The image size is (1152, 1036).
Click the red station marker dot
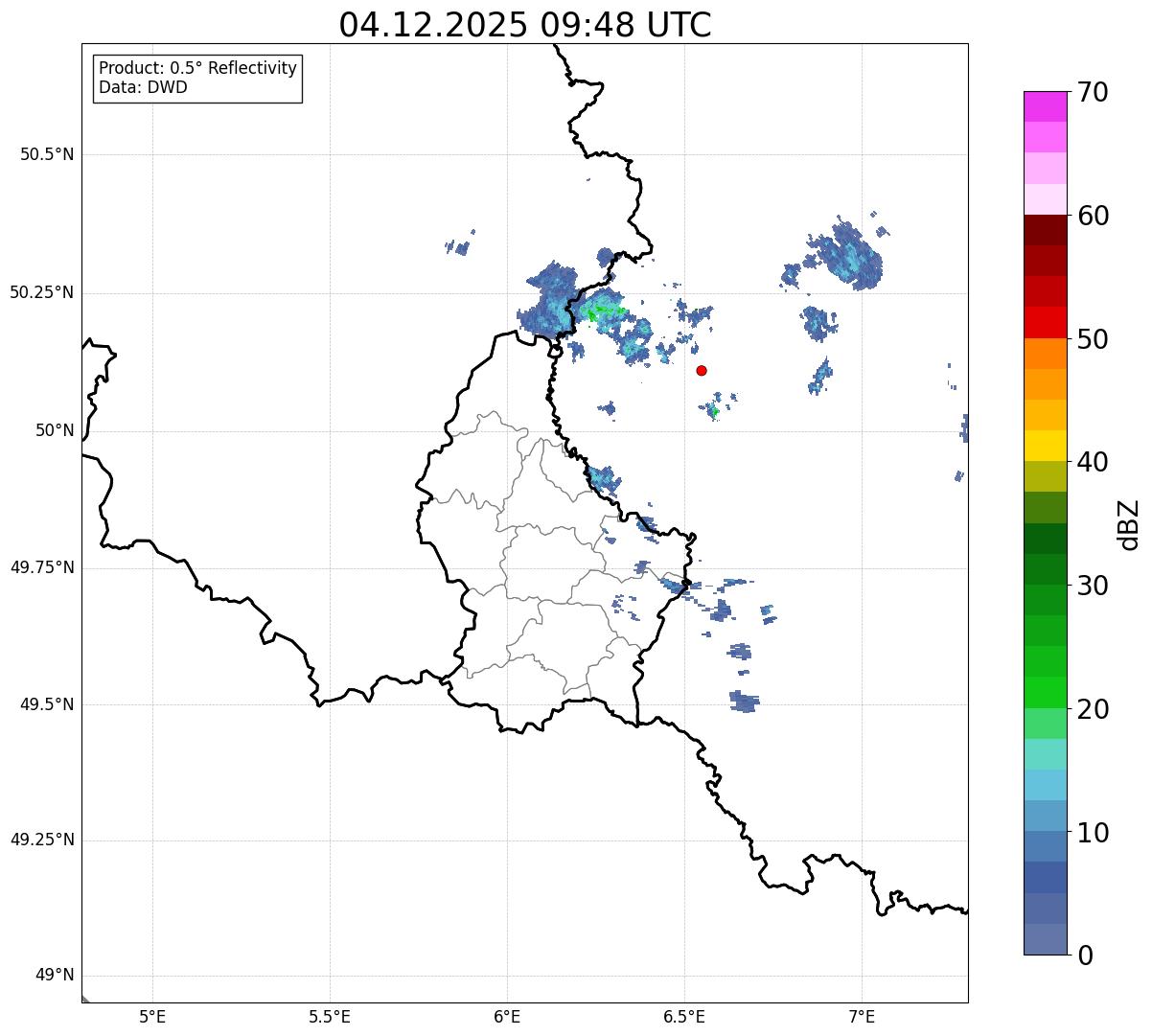(x=702, y=370)
